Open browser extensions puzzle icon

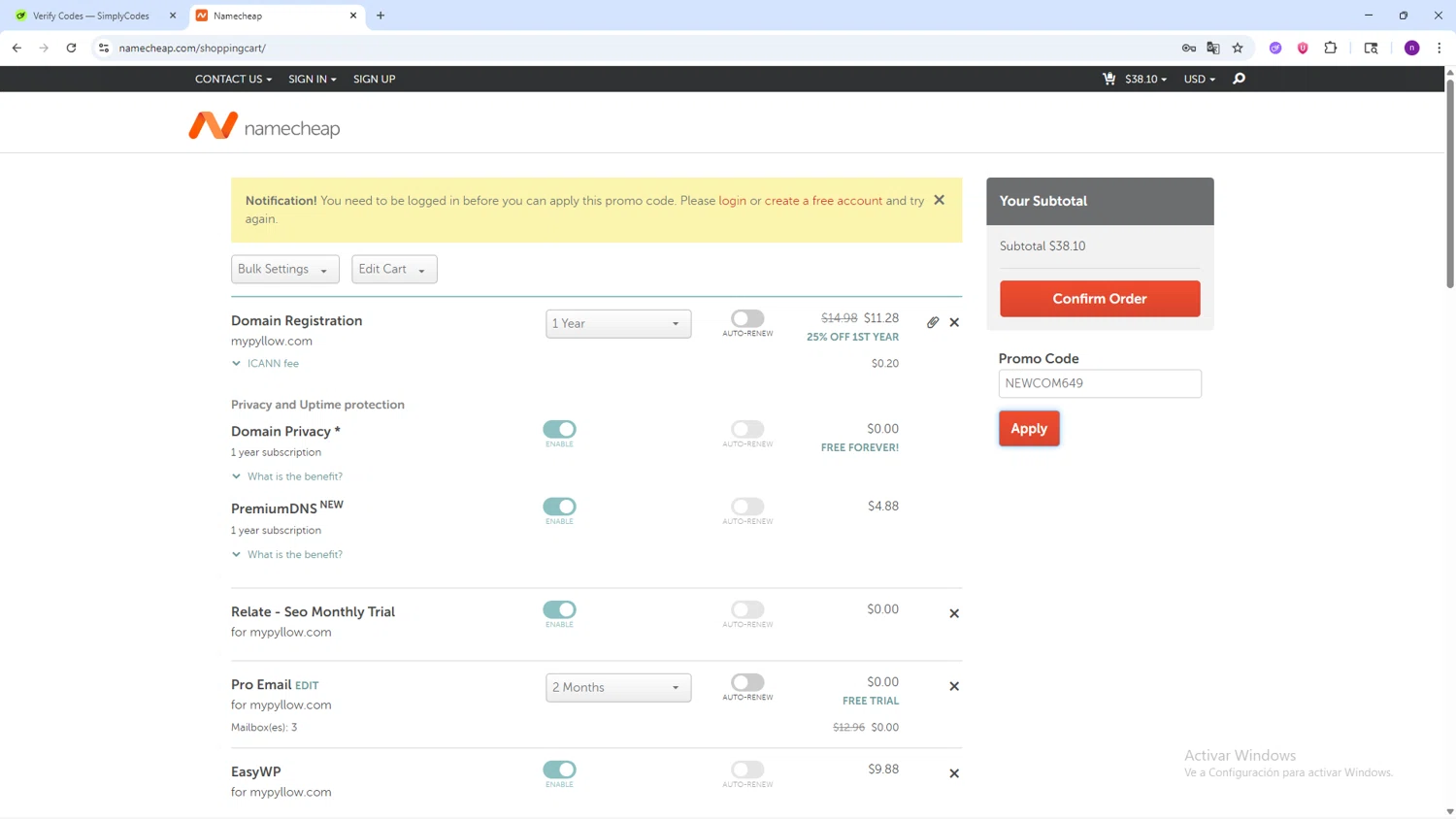coord(1331,48)
